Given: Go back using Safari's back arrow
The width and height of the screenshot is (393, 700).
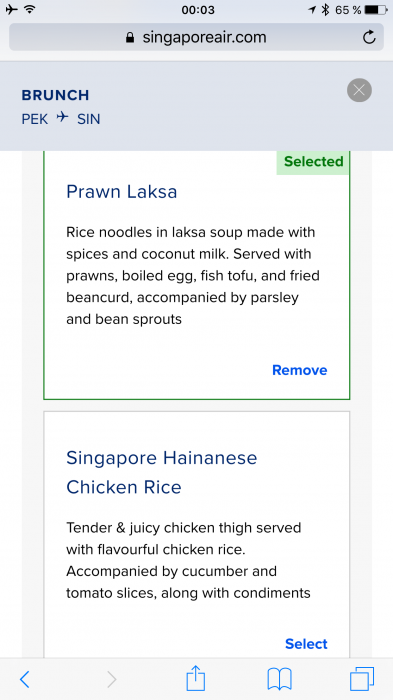Looking at the screenshot, I should [25, 679].
